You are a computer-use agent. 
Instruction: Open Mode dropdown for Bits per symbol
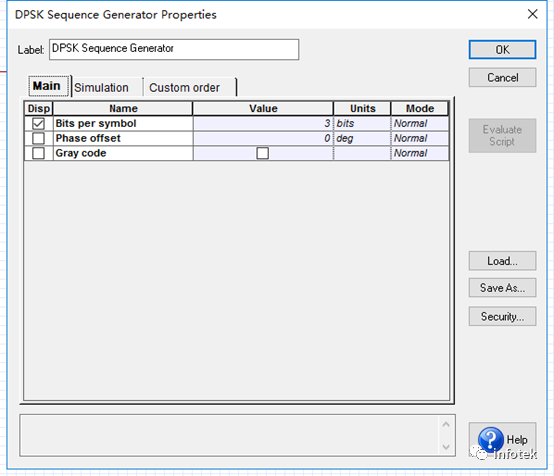(x=420, y=123)
